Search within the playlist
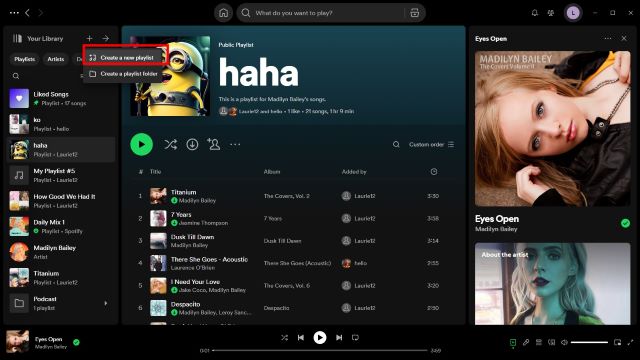The width and height of the screenshot is (640, 360). click(396, 144)
